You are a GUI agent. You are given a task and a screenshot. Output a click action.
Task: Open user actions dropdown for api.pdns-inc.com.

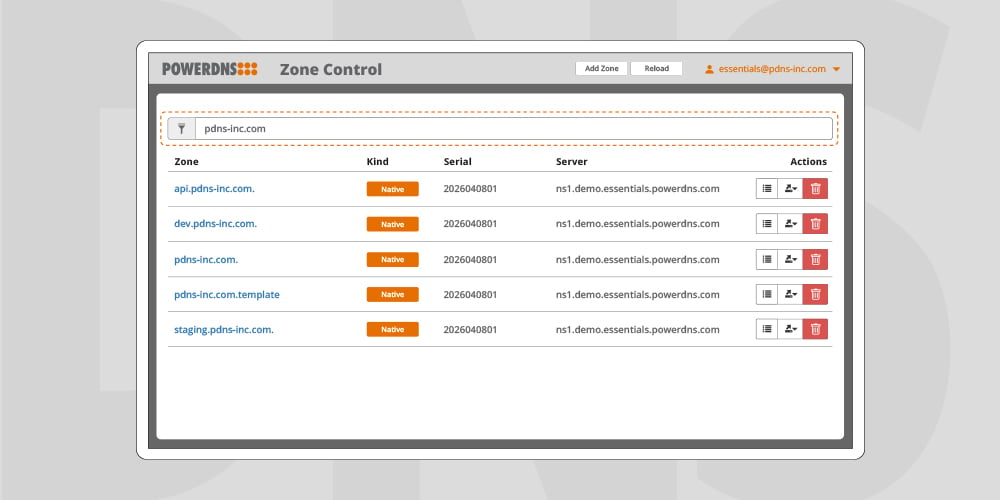click(x=790, y=189)
